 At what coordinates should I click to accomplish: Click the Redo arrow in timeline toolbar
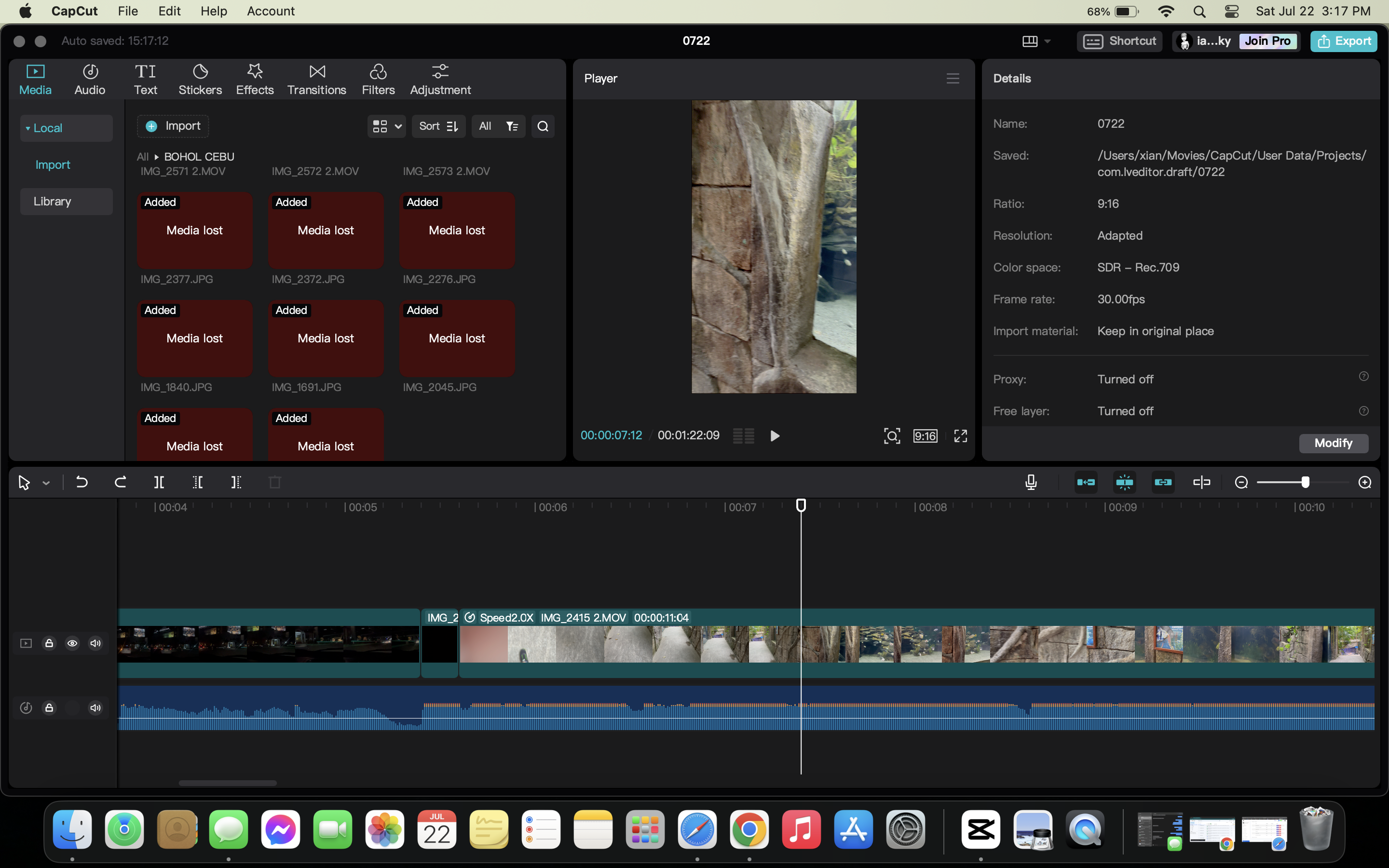120,482
